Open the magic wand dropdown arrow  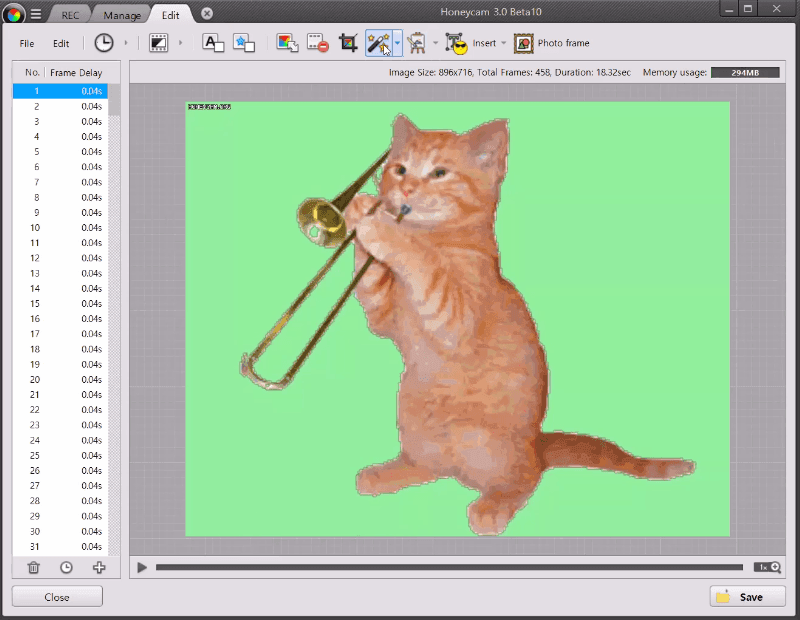coord(397,43)
